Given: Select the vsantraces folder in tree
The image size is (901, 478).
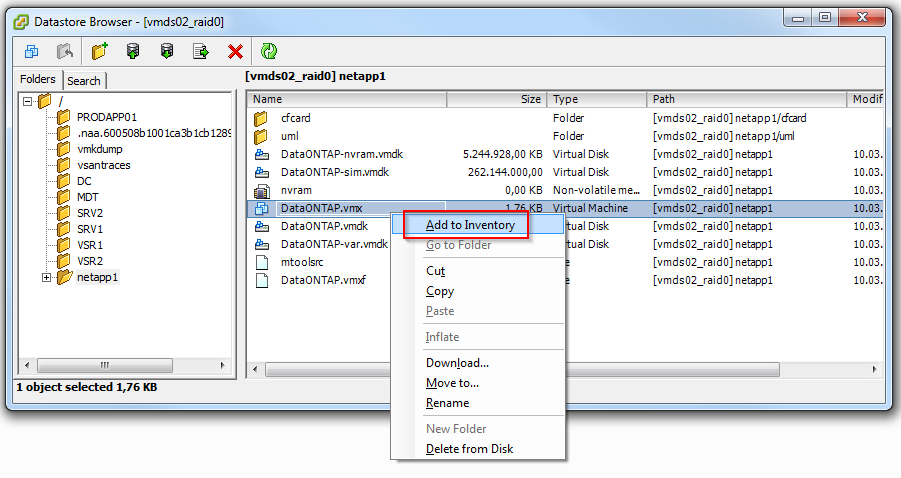Looking at the screenshot, I should (103, 165).
